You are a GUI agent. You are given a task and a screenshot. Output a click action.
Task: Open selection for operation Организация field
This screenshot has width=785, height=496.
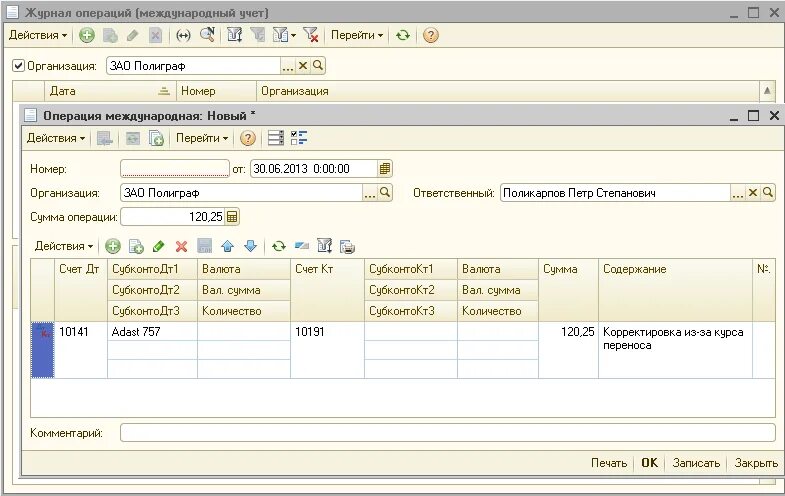(x=369, y=193)
